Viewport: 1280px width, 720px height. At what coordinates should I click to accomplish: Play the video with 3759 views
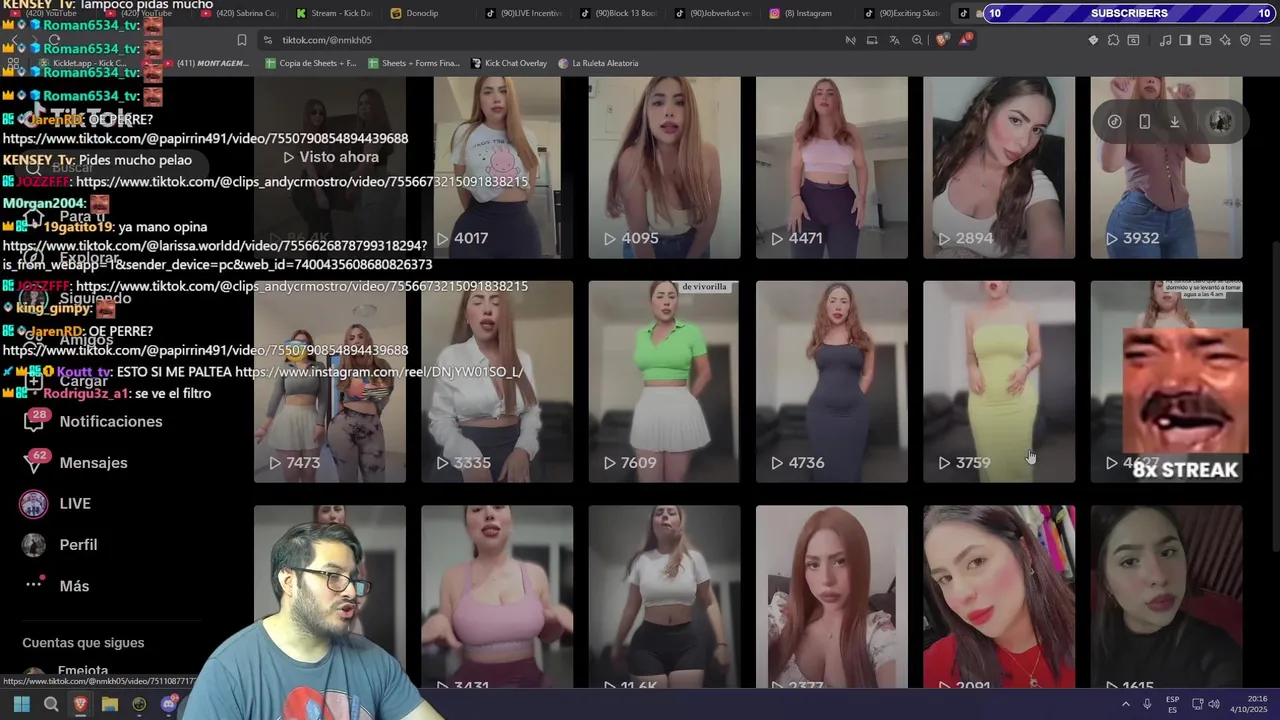(999, 382)
